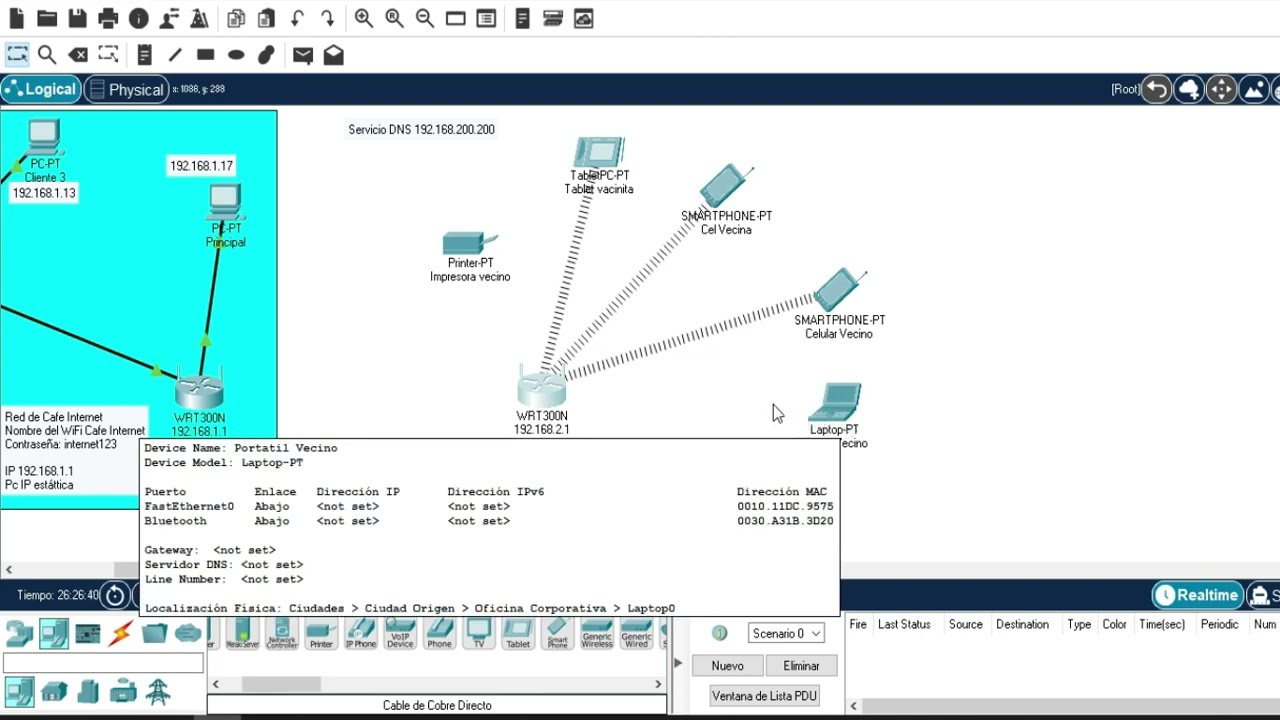Pick the IP Phone device from palette

coord(360,634)
